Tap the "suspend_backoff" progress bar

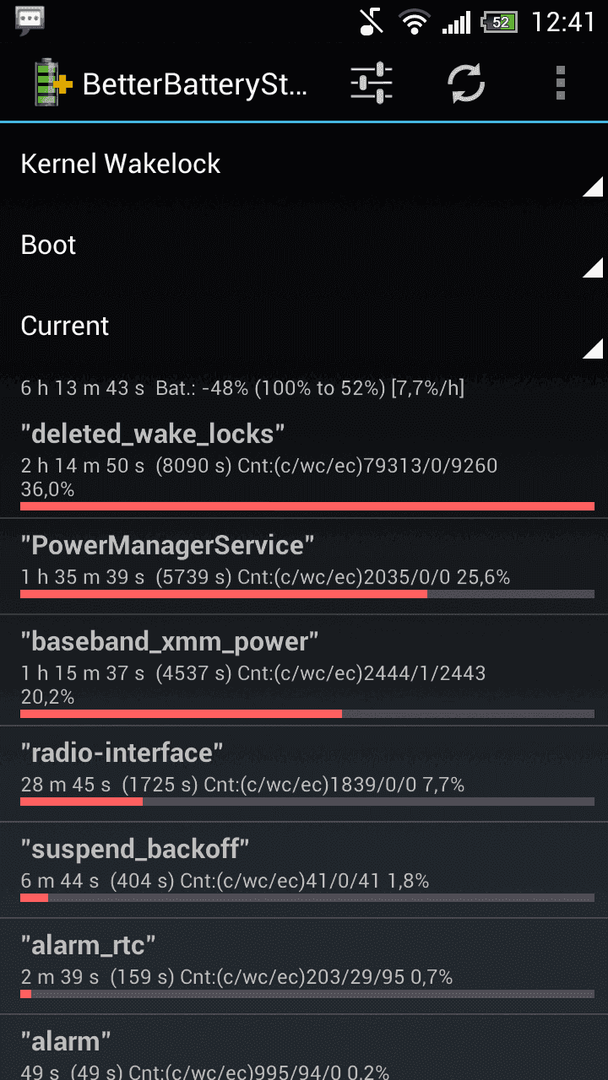(307, 897)
